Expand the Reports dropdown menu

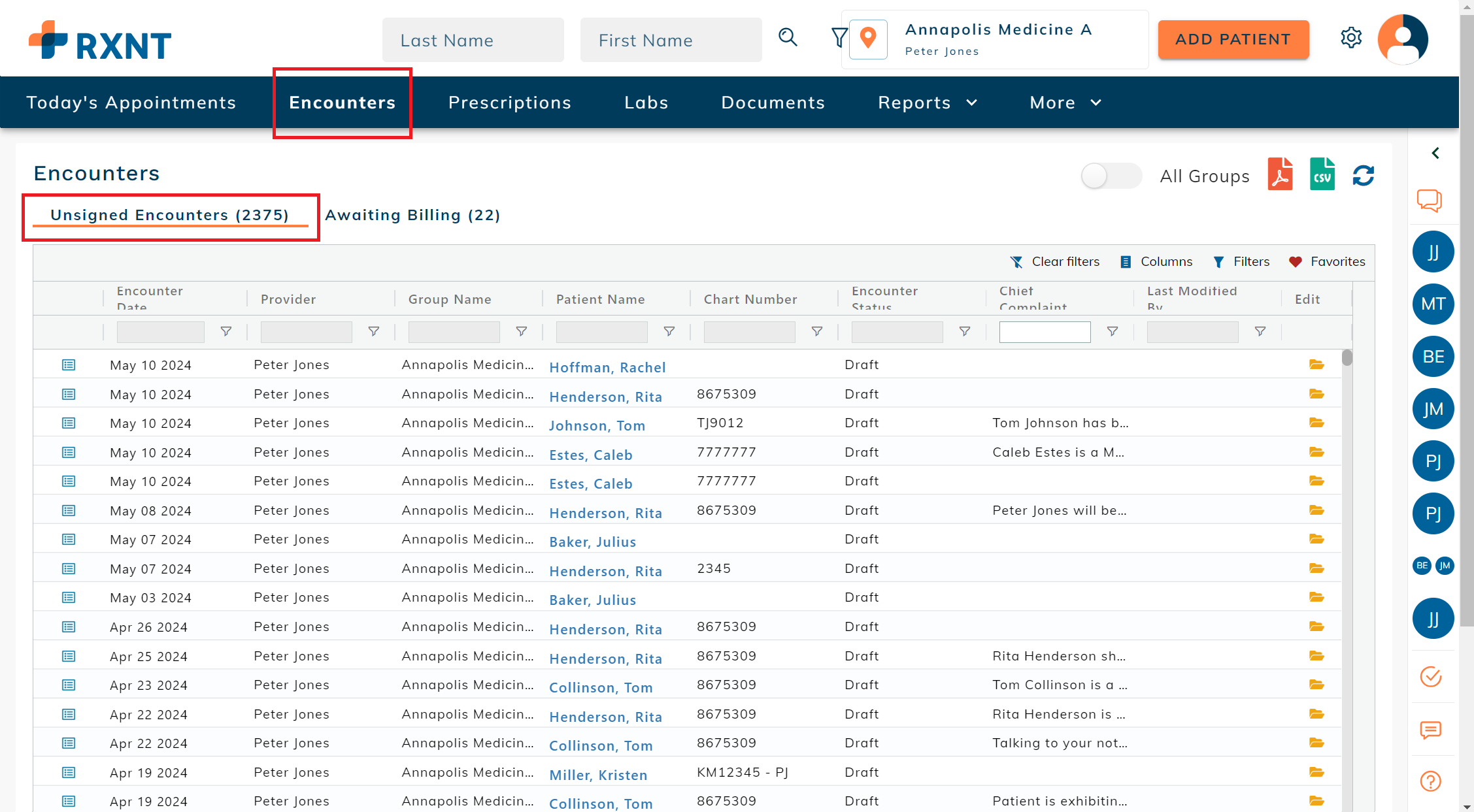click(x=927, y=103)
